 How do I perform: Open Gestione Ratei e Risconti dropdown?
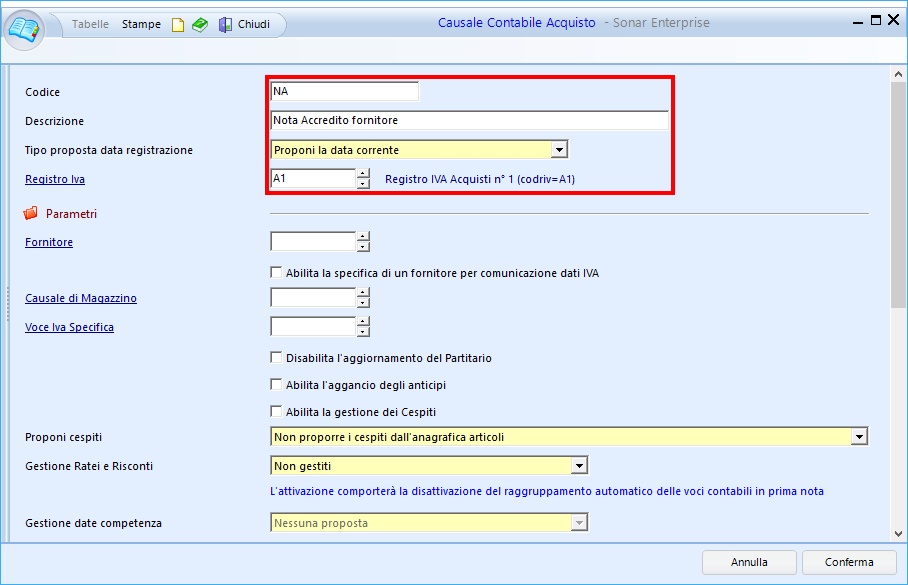tap(578, 465)
